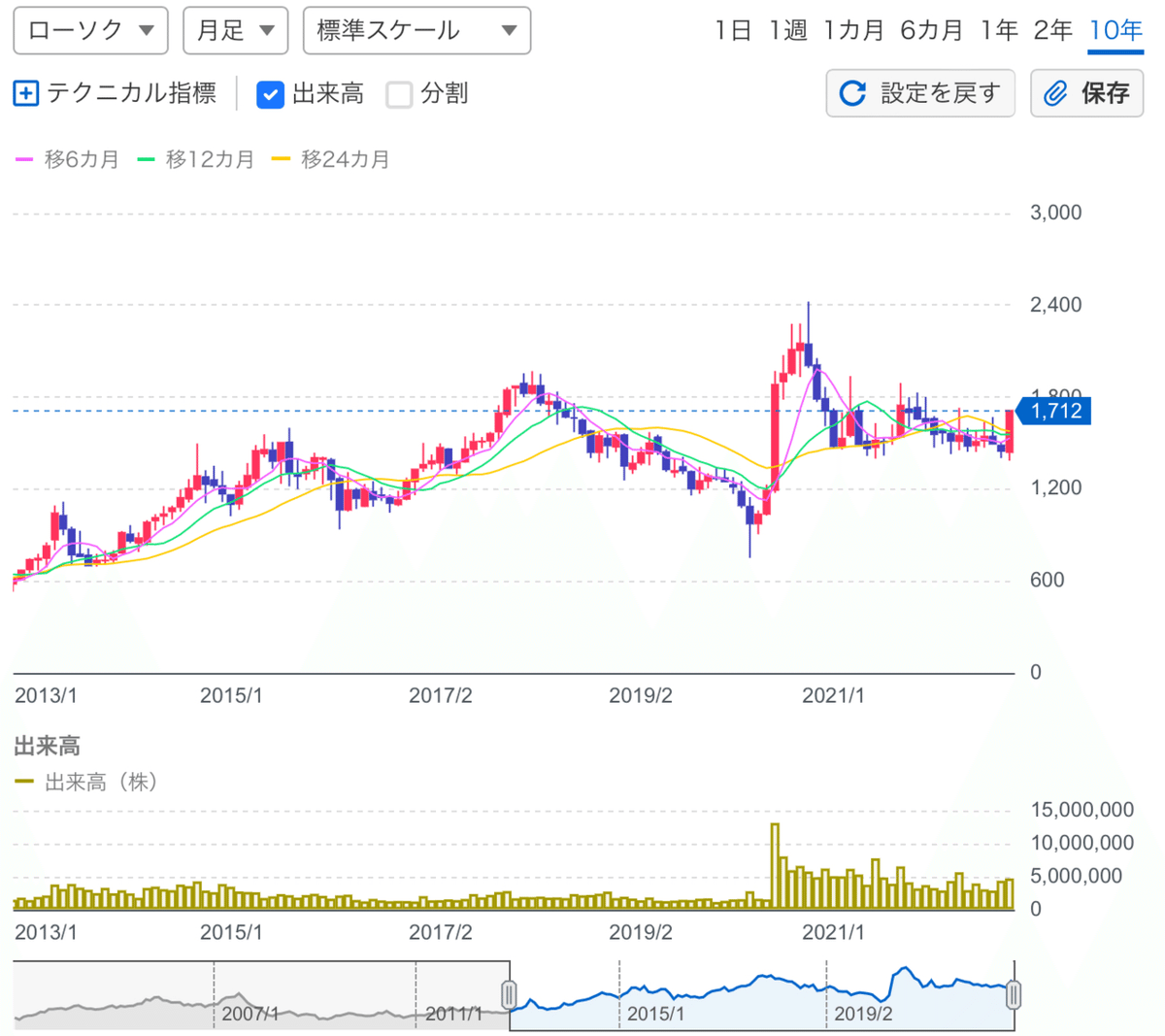Toggle the 移24カ月 moving average legend
The image size is (1165, 1036).
(x=331, y=159)
